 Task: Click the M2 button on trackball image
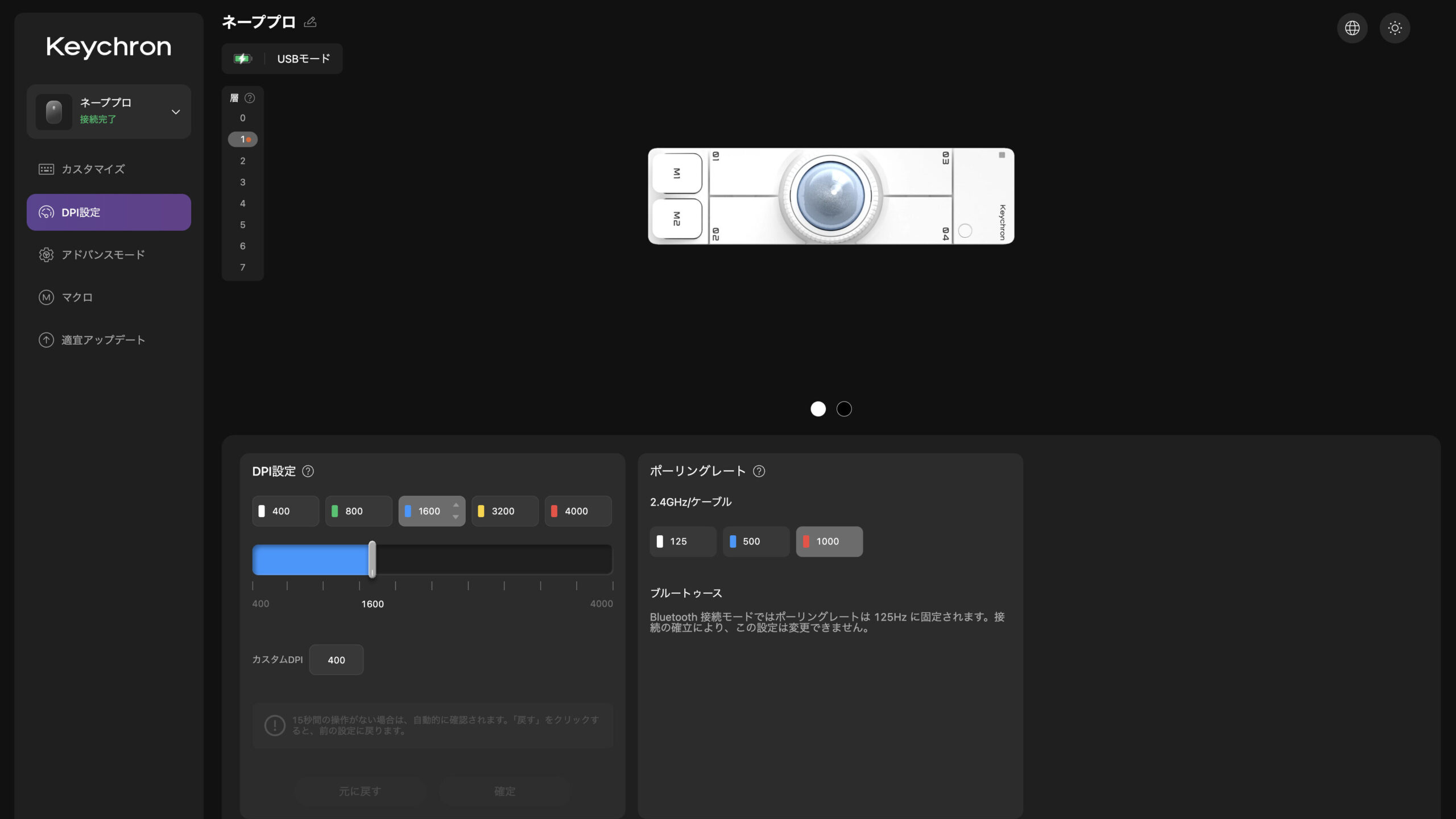click(x=677, y=218)
